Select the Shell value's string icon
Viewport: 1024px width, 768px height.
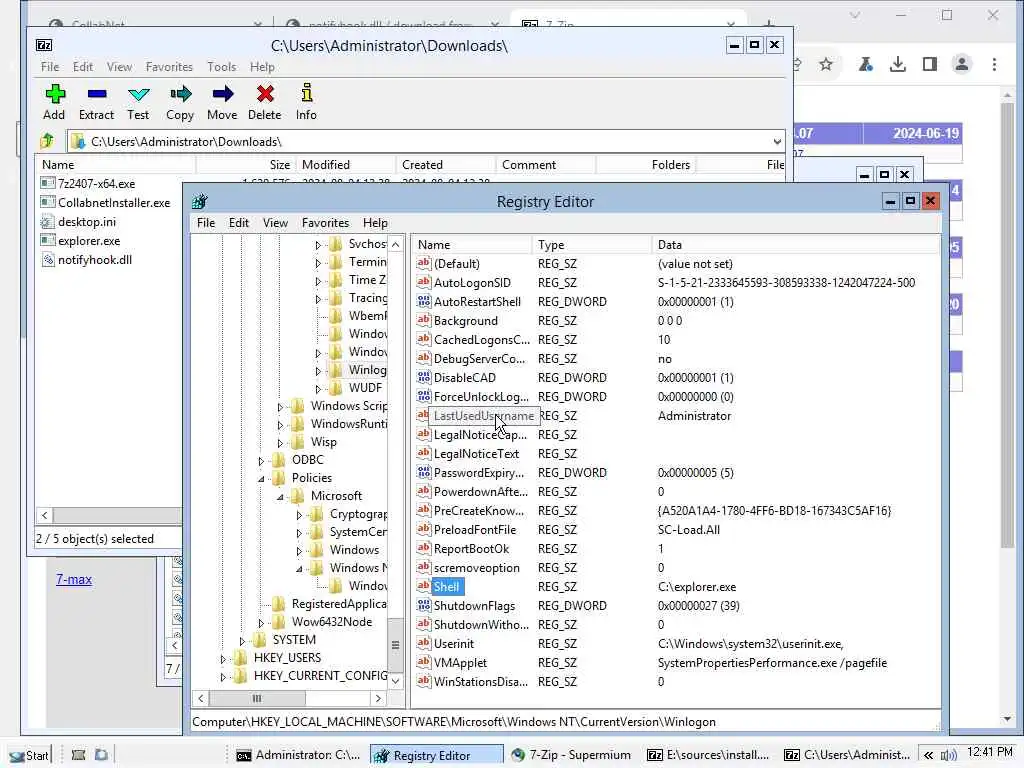click(x=423, y=586)
